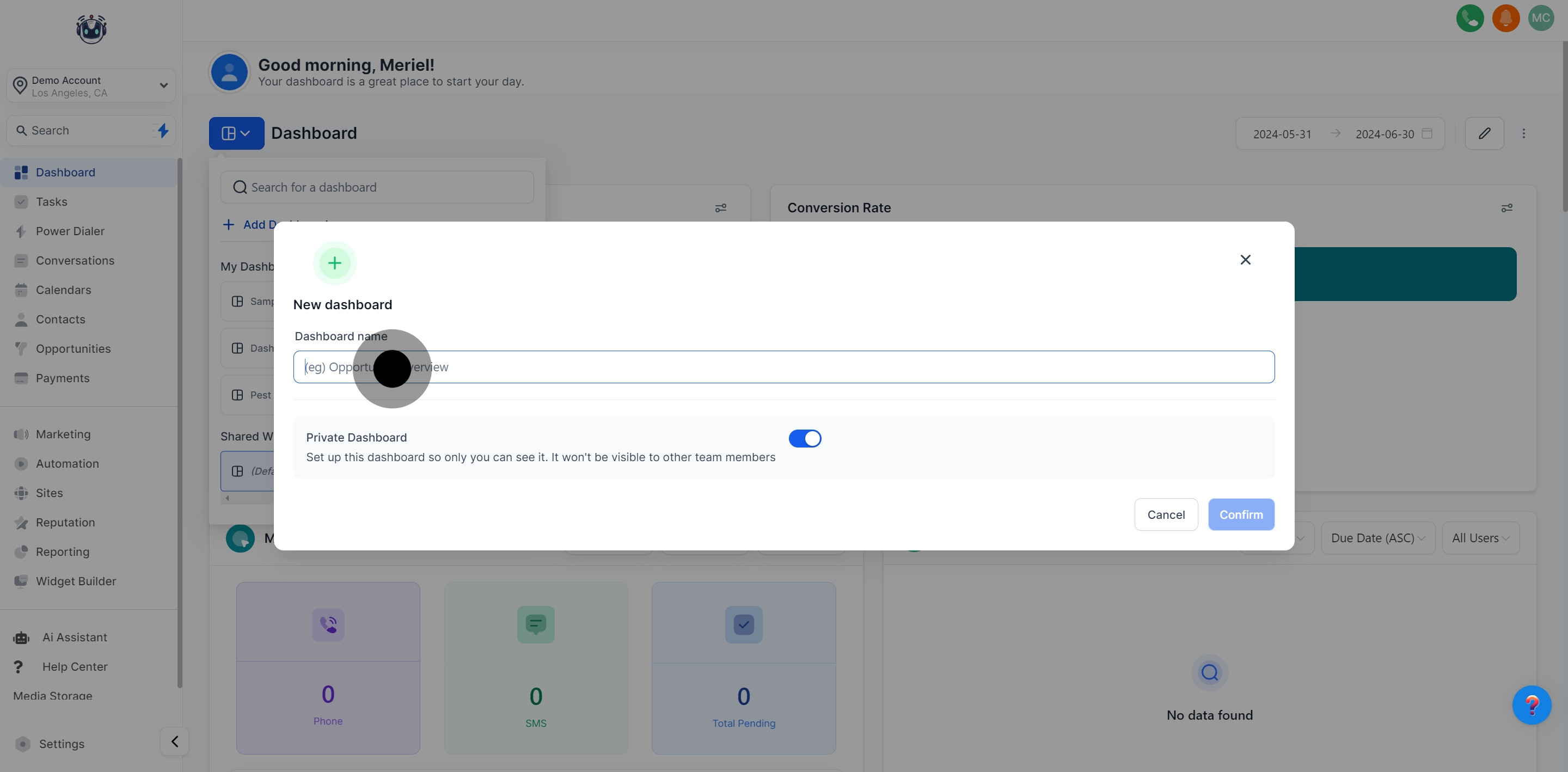The image size is (1568, 772).
Task: Click the blue help question bubble
Action: (1532, 705)
